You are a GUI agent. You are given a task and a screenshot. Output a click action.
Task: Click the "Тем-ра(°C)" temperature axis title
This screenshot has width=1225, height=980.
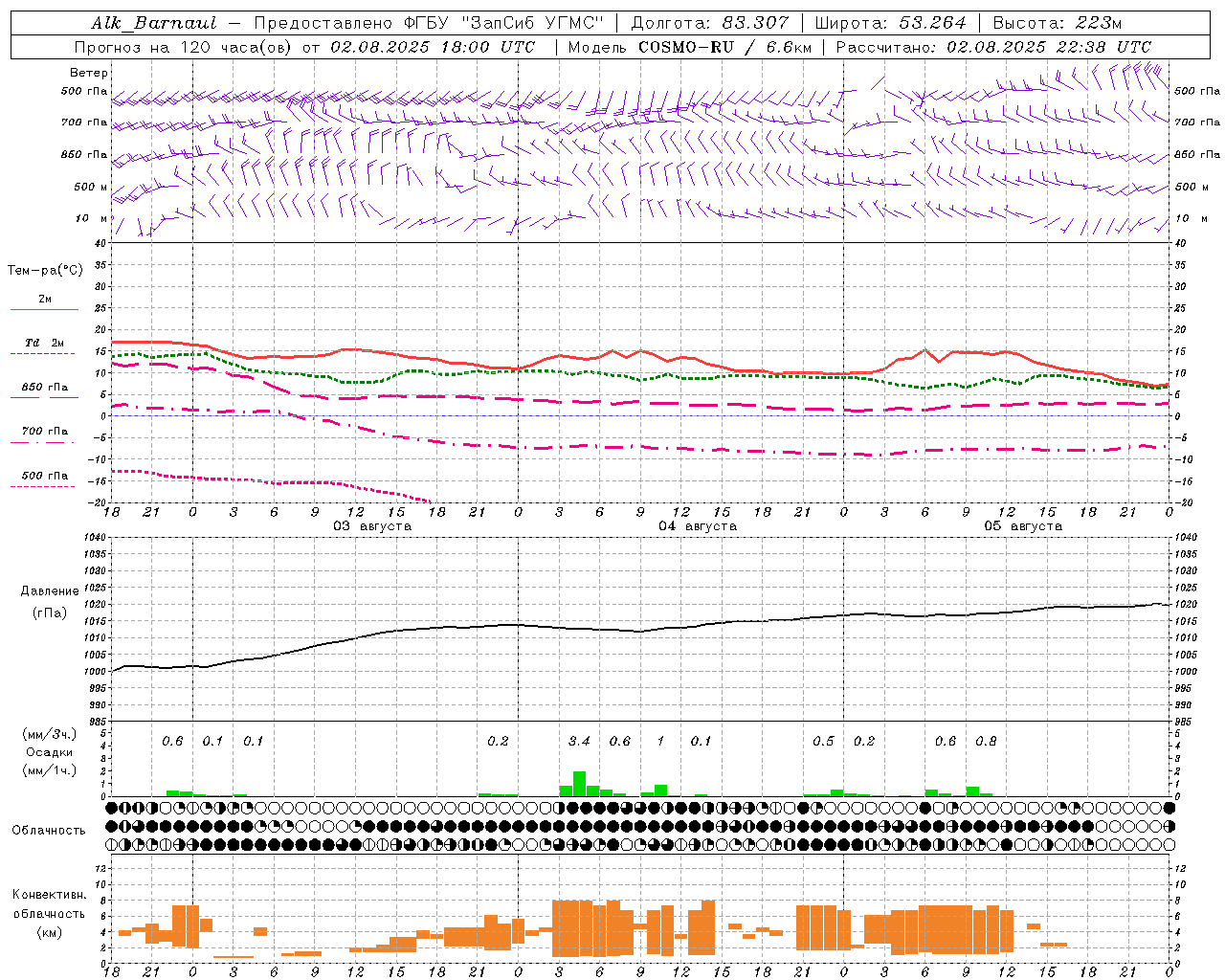[x=45, y=271]
